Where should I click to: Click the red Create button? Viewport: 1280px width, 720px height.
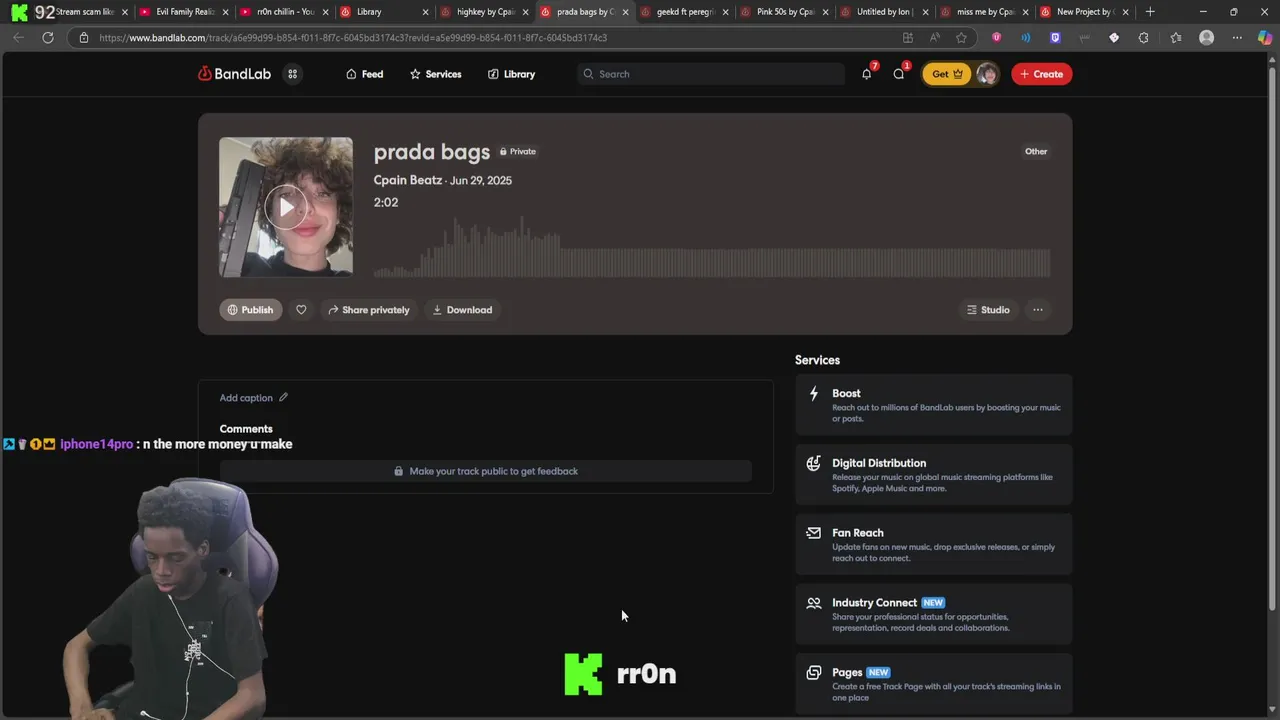pos(1041,74)
